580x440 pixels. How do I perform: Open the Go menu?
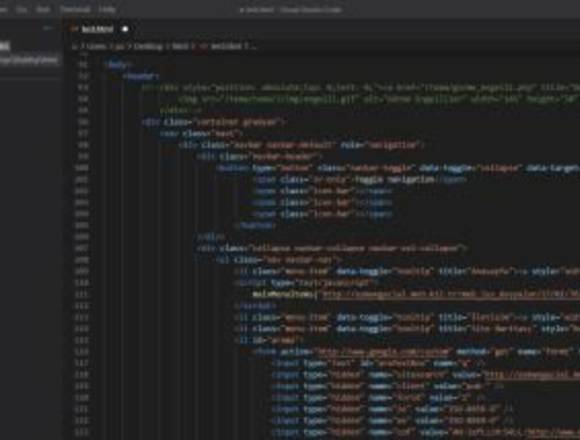(x=22, y=9)
